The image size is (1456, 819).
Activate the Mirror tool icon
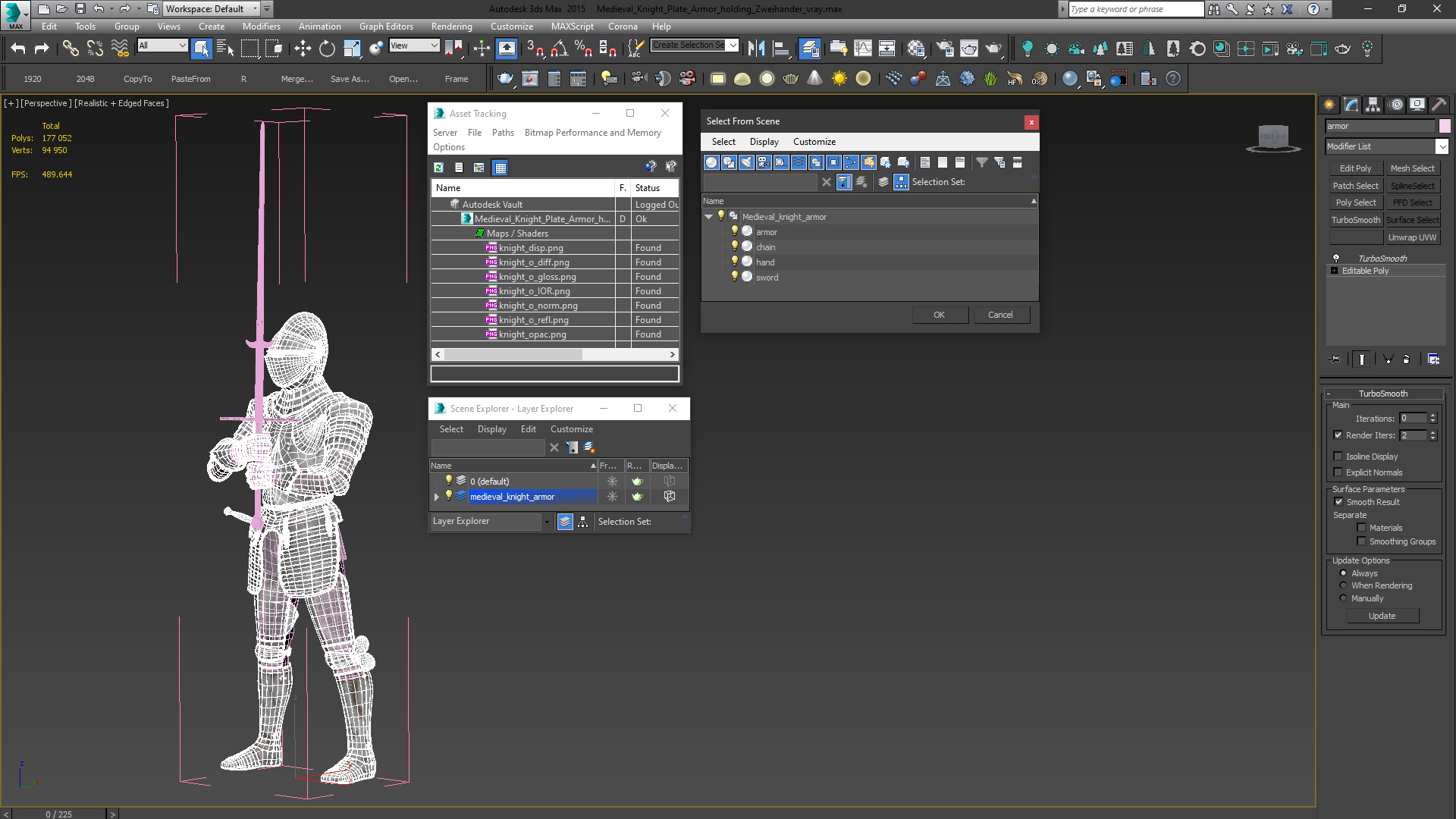click(756, 49)
